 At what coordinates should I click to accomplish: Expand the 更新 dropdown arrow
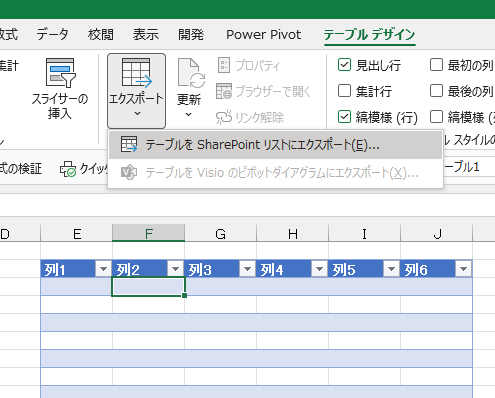(x=189, y=115)
